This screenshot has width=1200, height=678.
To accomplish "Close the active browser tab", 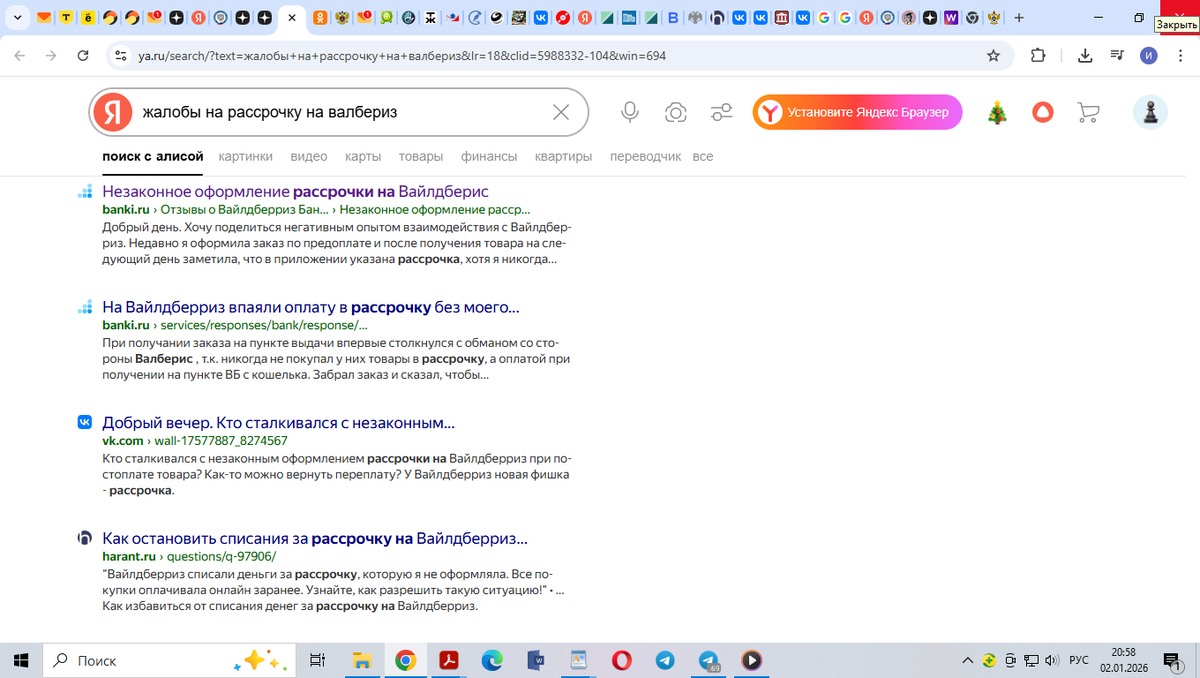I will pyautogui.click(x=291, y=18).
